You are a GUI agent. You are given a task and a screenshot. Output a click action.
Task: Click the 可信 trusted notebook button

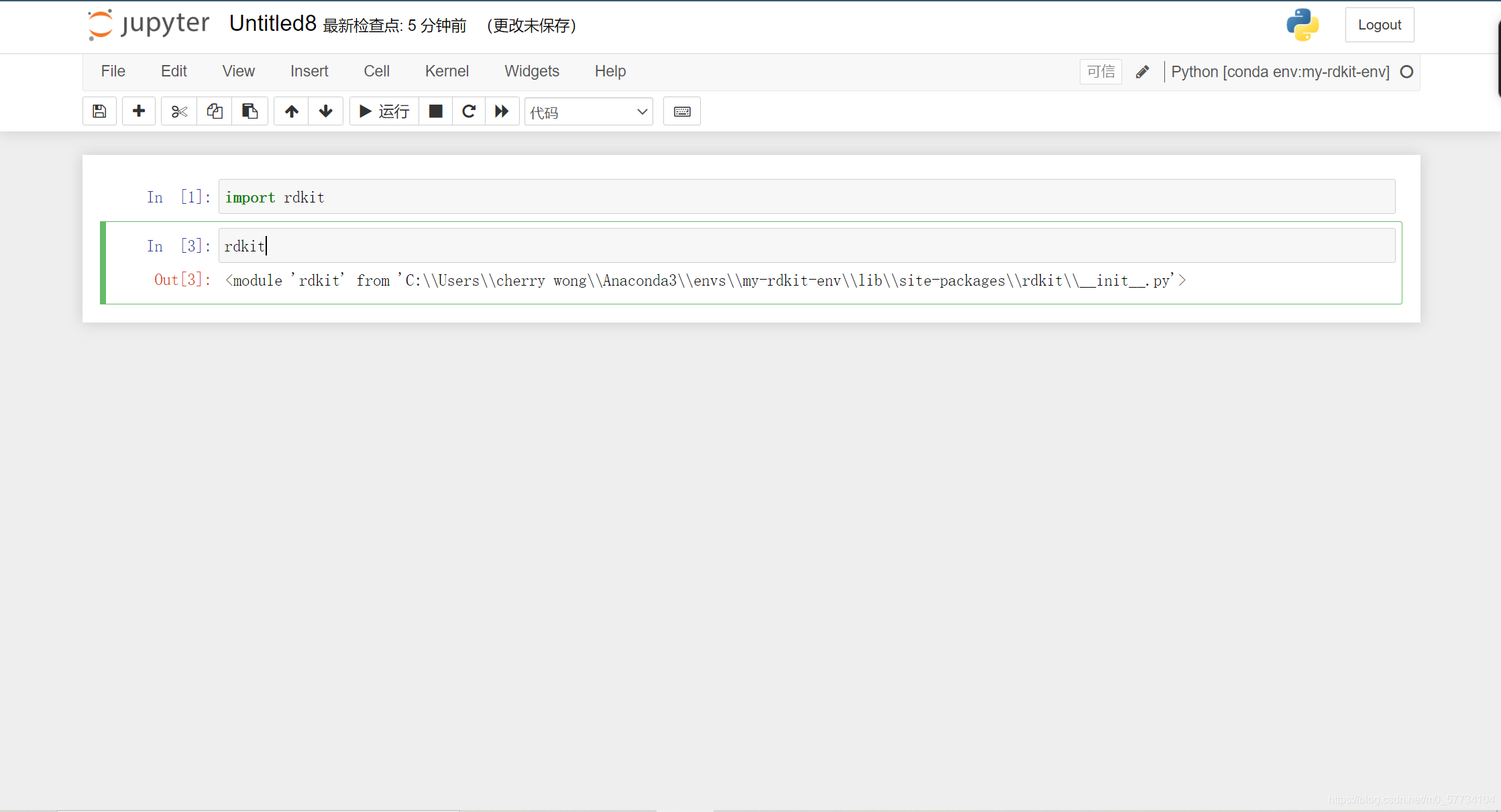[x=1100, y=71]
